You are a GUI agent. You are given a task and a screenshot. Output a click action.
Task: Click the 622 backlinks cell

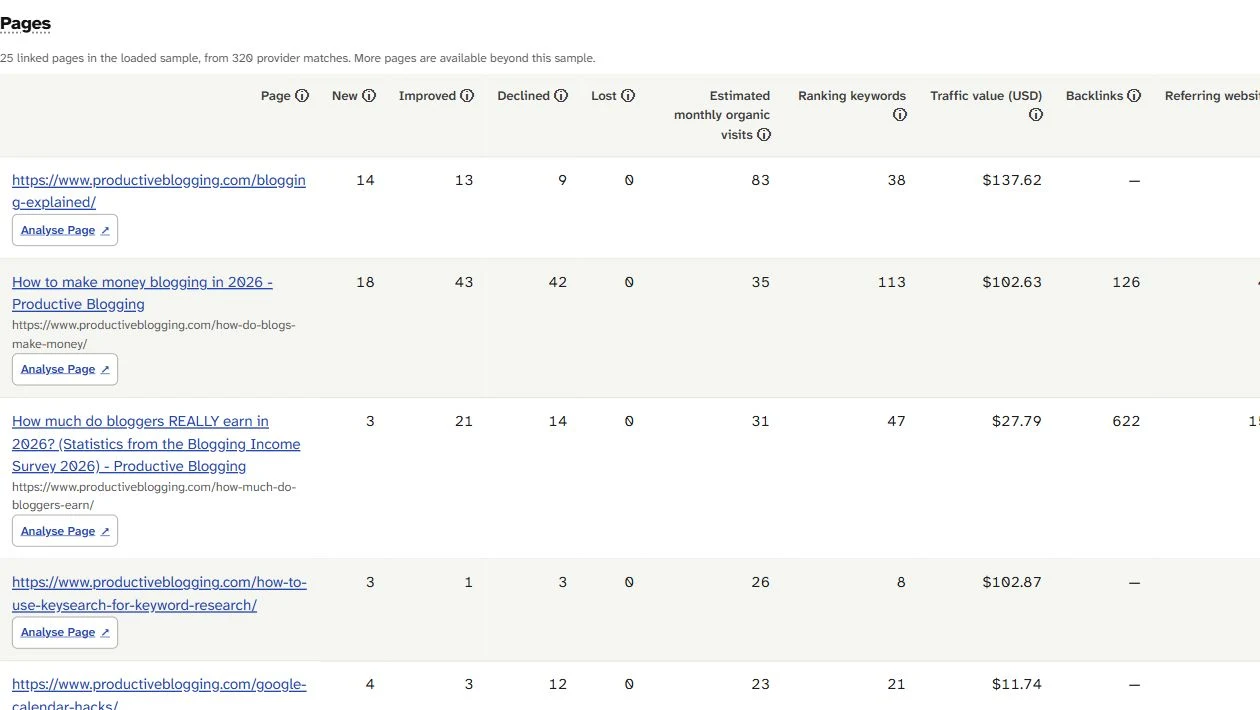click(1126, 421)
